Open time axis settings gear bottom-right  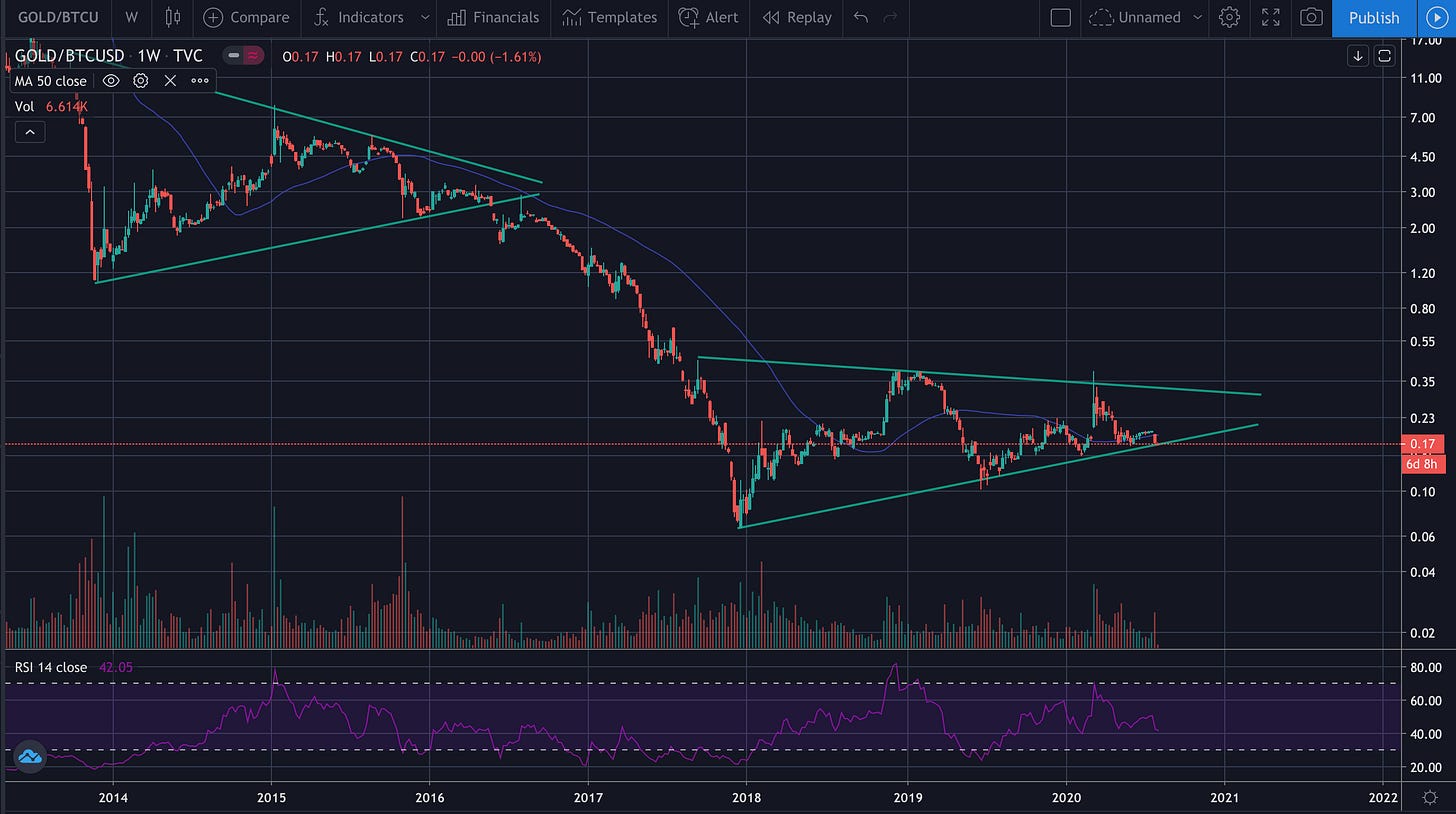pos(1431,796)
